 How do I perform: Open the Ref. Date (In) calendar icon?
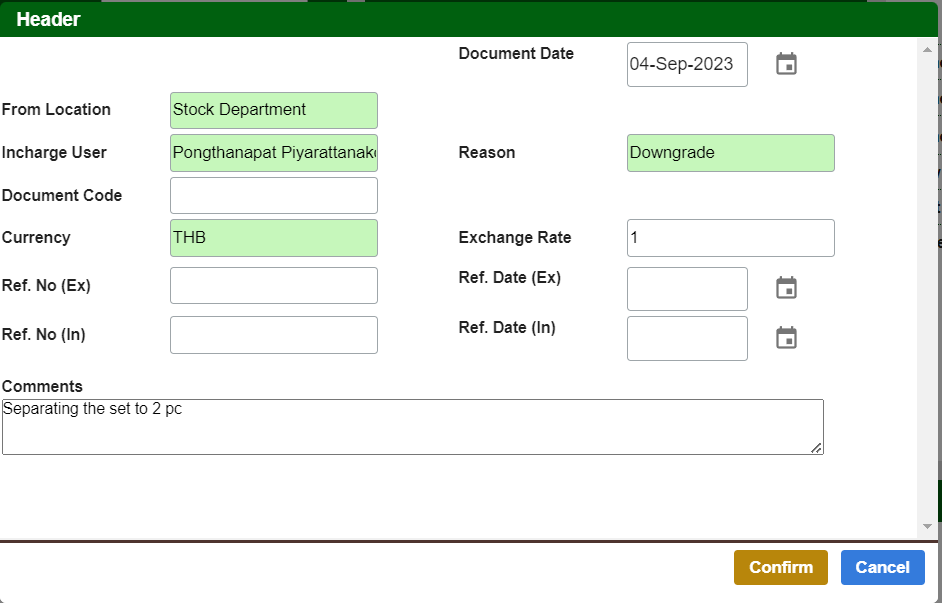click(787, 338)
